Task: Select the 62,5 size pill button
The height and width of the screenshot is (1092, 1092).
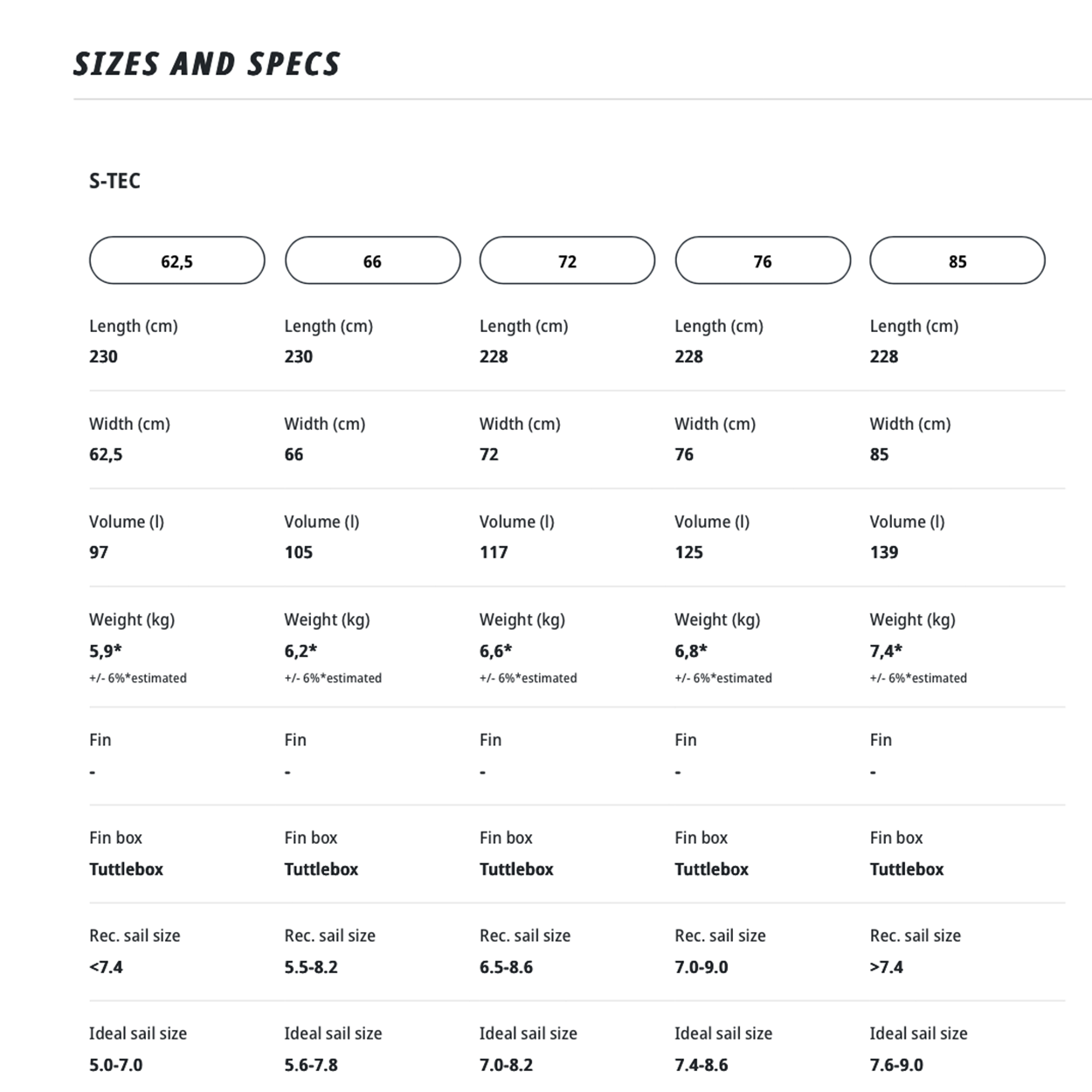Action: 176,260
